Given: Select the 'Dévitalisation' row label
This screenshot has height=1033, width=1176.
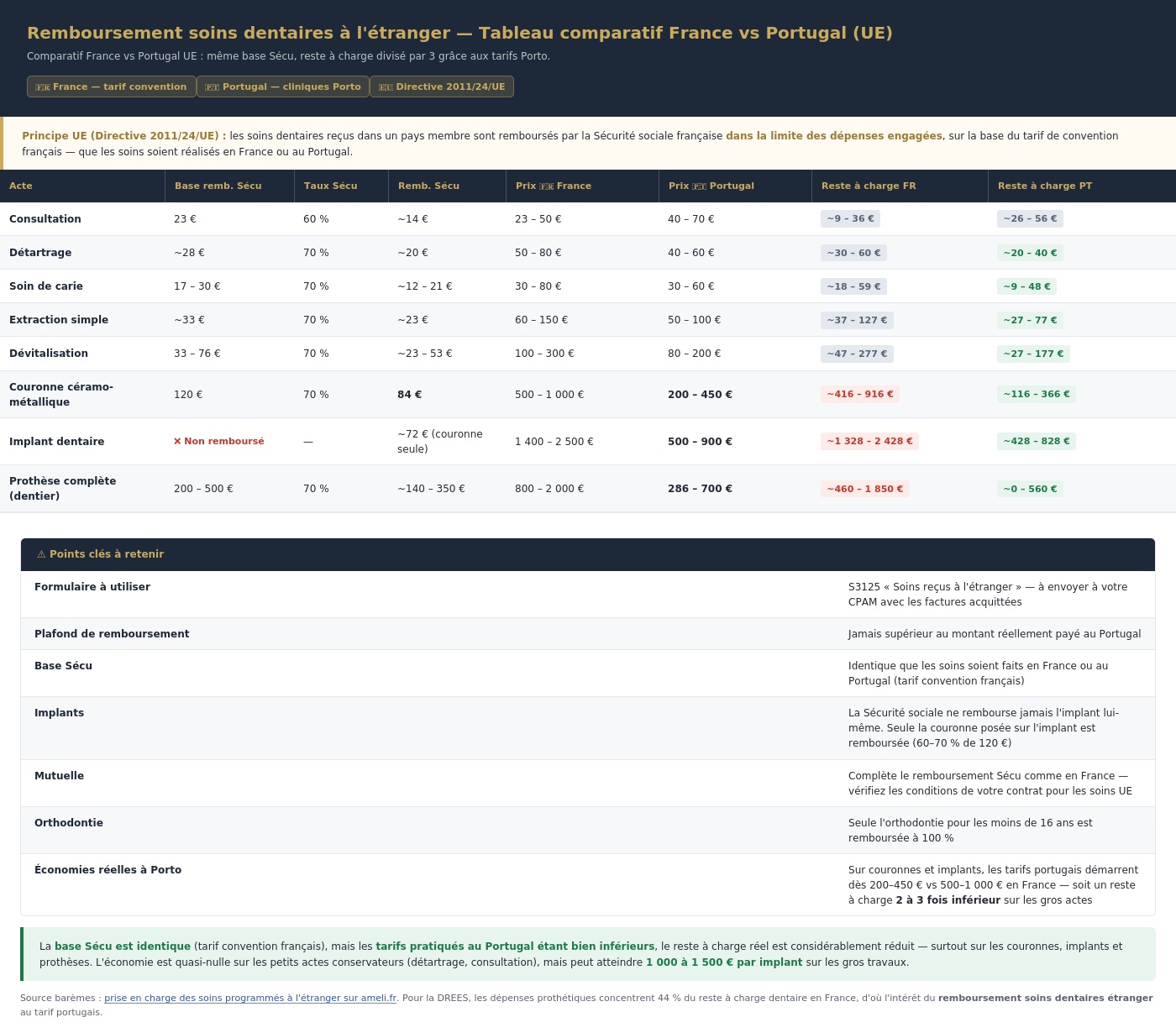Looking at the screenshot, I should [x=49, y=354].
